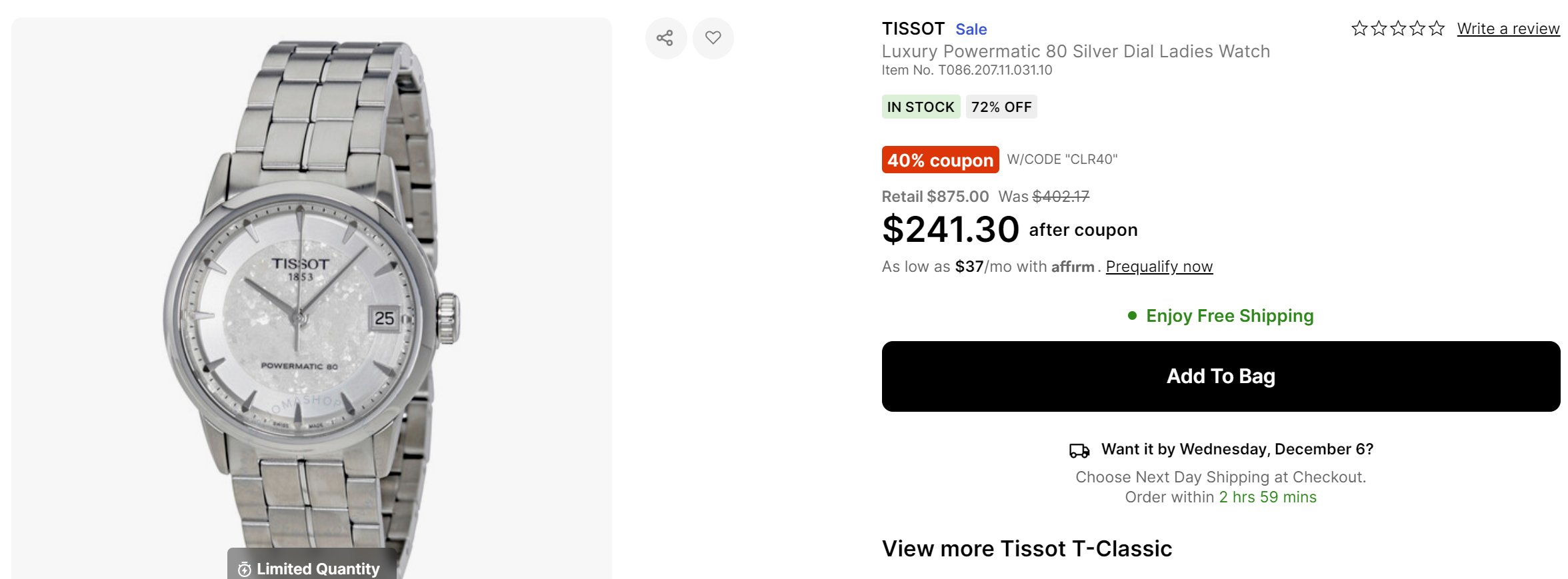Click the share icon button

point(665,38)
